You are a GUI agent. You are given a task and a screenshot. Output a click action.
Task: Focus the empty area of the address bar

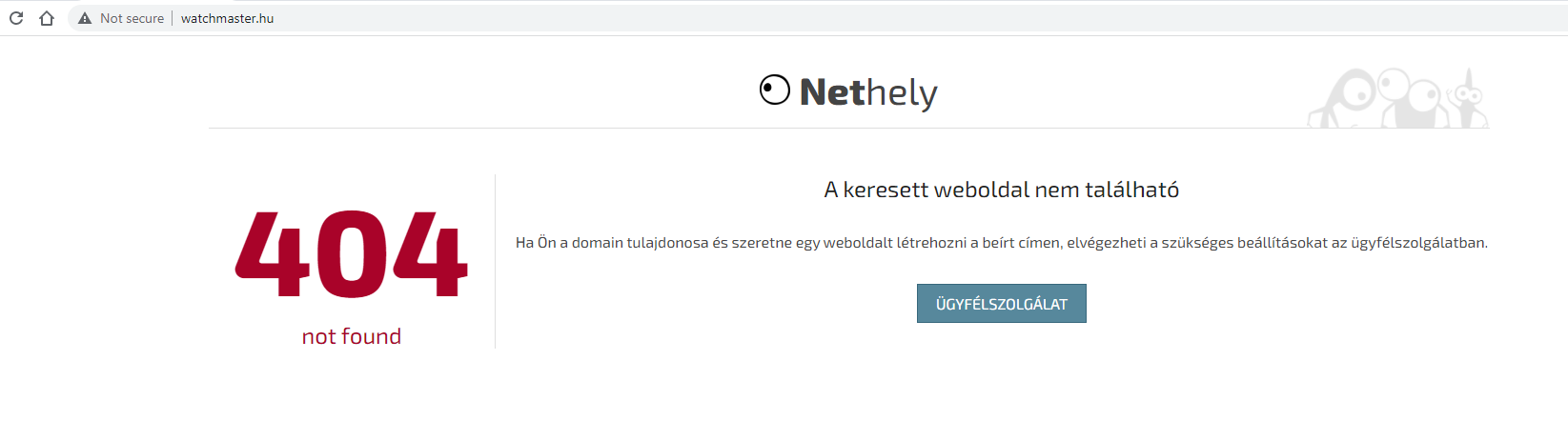click(915, 18)
